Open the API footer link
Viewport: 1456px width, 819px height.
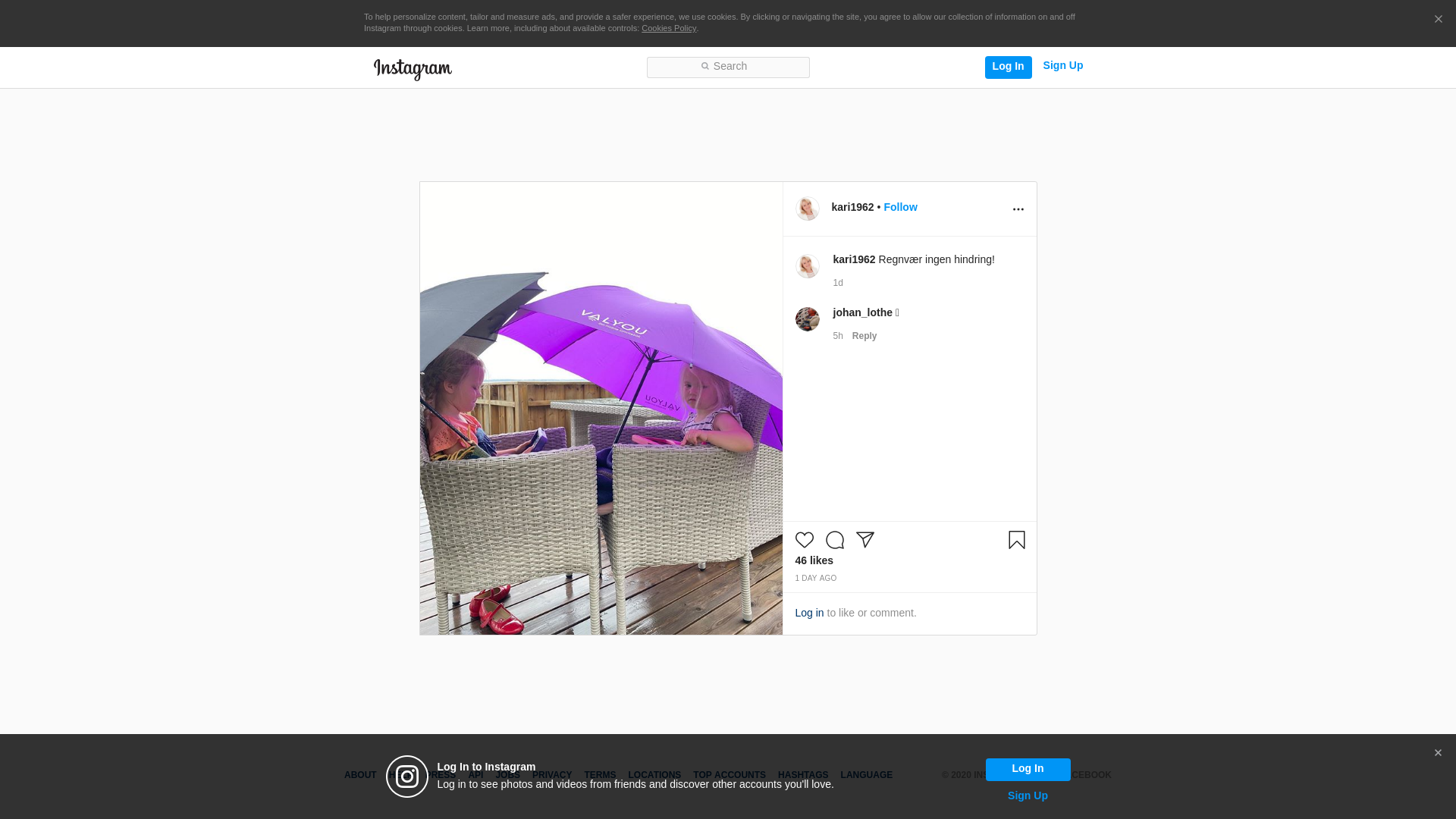click(x=475, y=775)
